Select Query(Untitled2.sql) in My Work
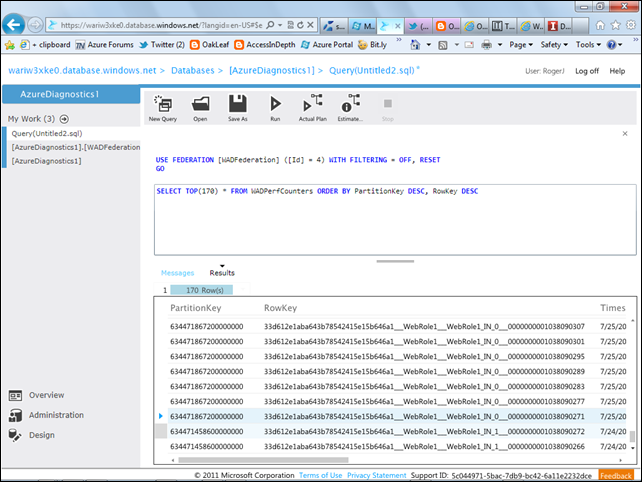The image size is (642, 482). pos(47,134)
